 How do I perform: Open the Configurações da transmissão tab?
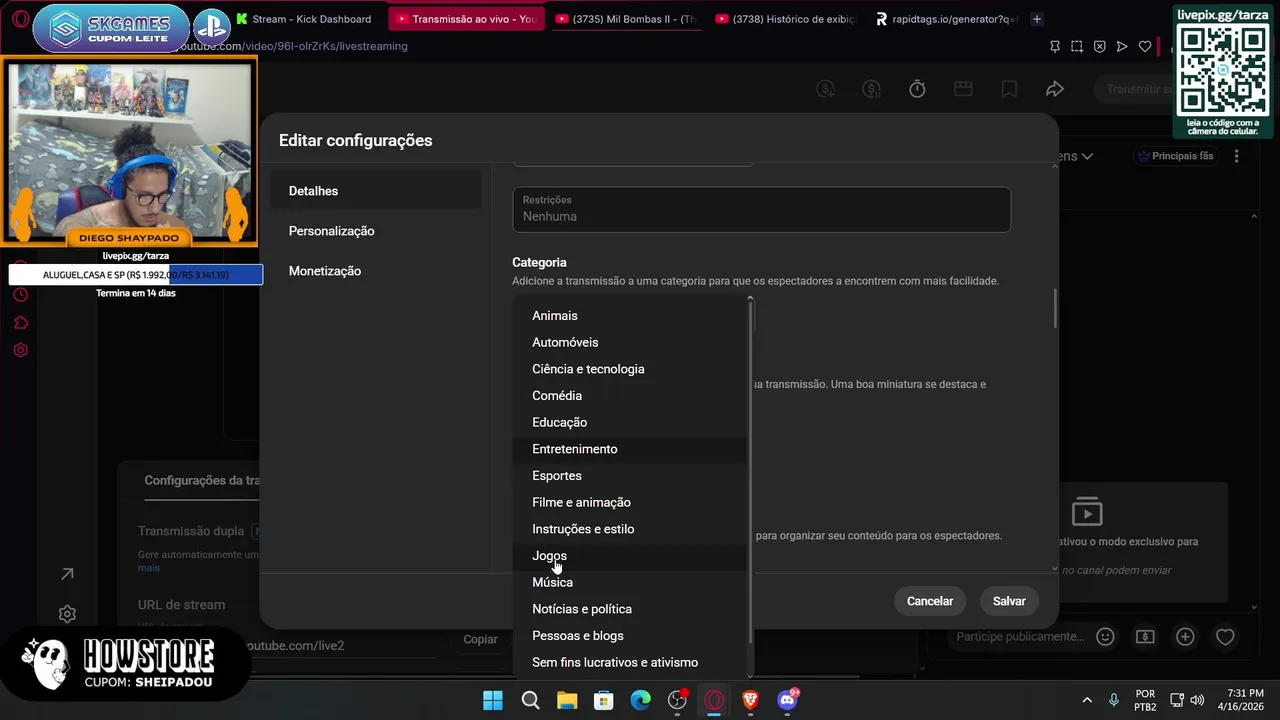[x=202, y=480]
